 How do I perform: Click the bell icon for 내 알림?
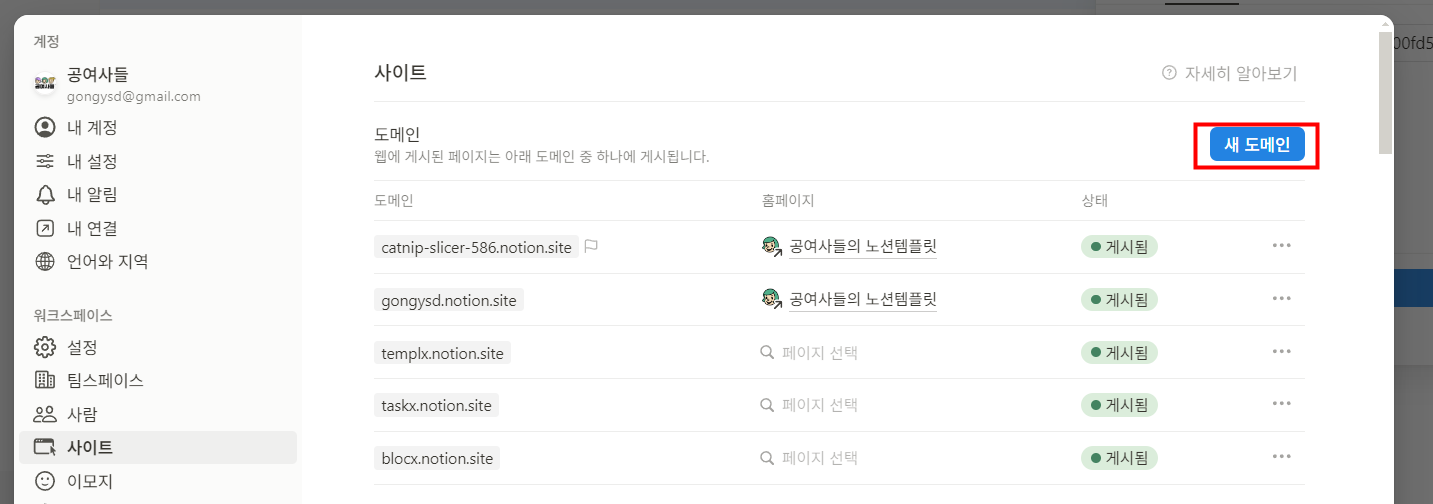coord(45,194)
